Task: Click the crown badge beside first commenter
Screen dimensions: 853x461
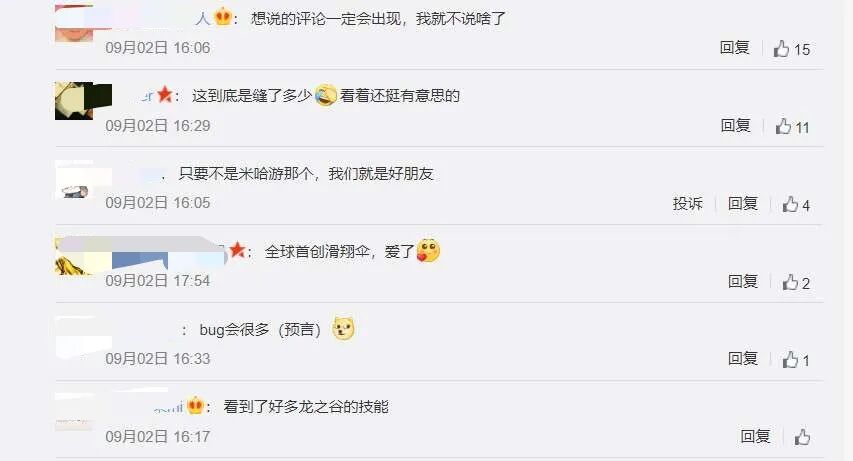Action: click(223, 17)
